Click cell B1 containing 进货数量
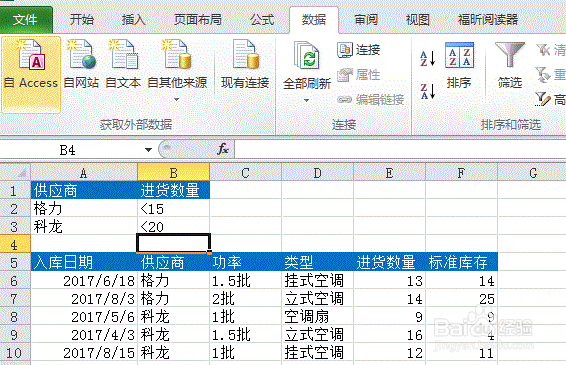The height and width of the screenshot is (365, 566). pyautogui.click(x=174, y=190)
